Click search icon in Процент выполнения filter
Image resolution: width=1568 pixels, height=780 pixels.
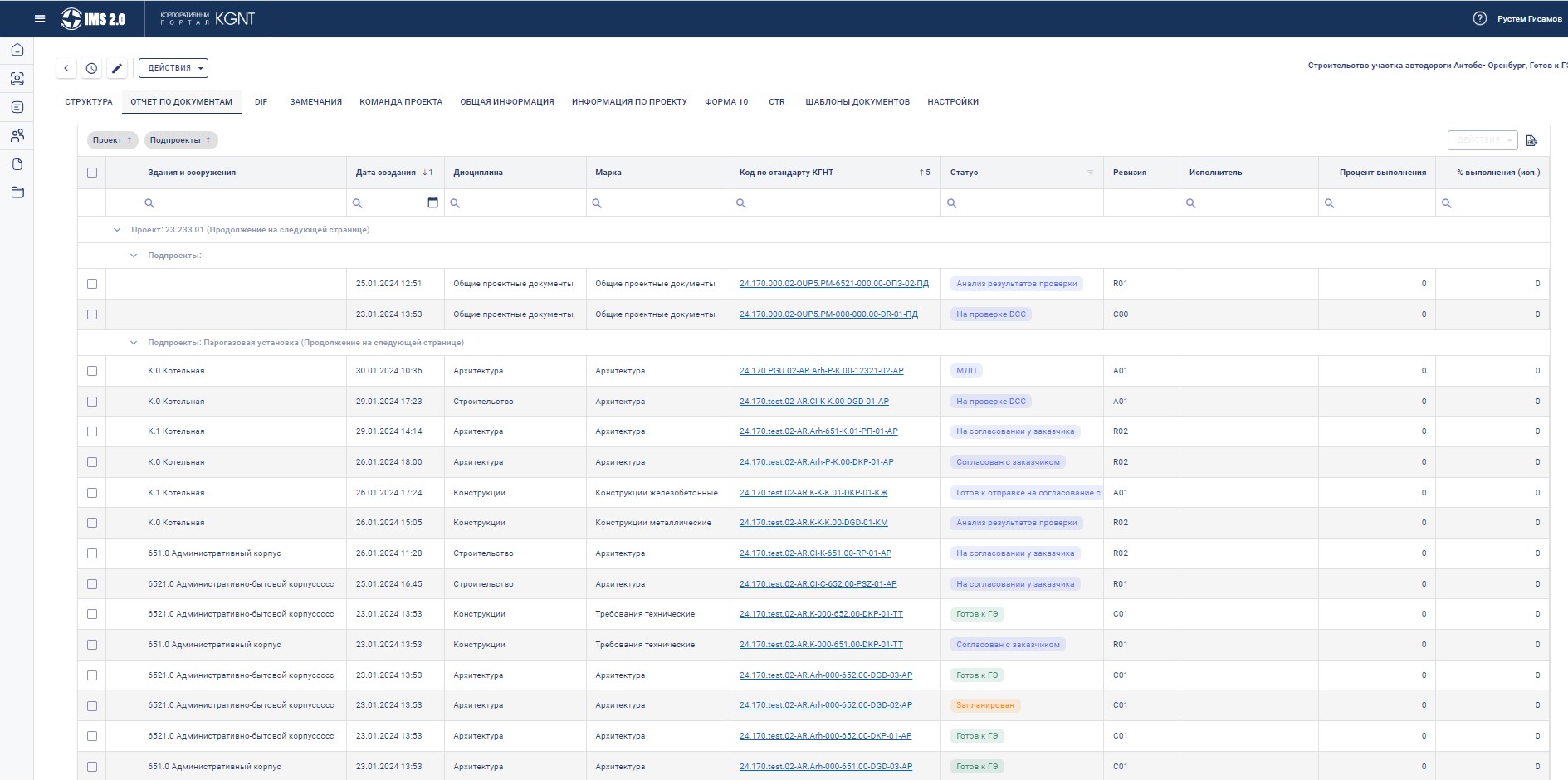[x=1329, y=203]
